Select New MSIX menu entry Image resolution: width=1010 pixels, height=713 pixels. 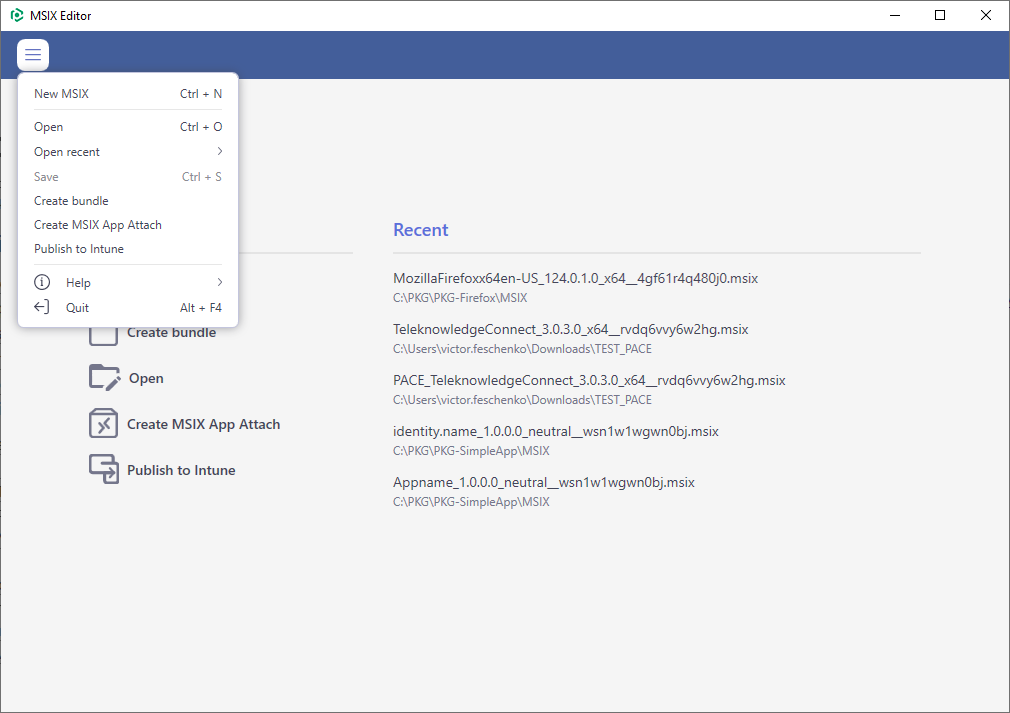(128, 94)
